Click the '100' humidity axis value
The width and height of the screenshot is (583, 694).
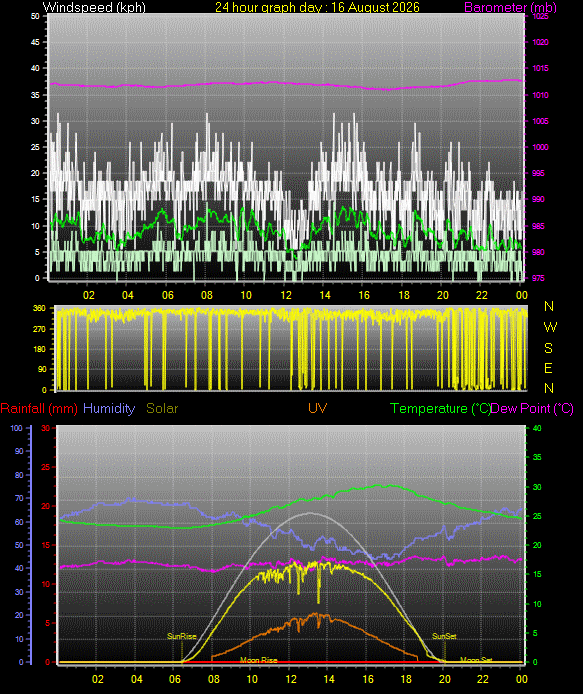(x=17, y=428)
